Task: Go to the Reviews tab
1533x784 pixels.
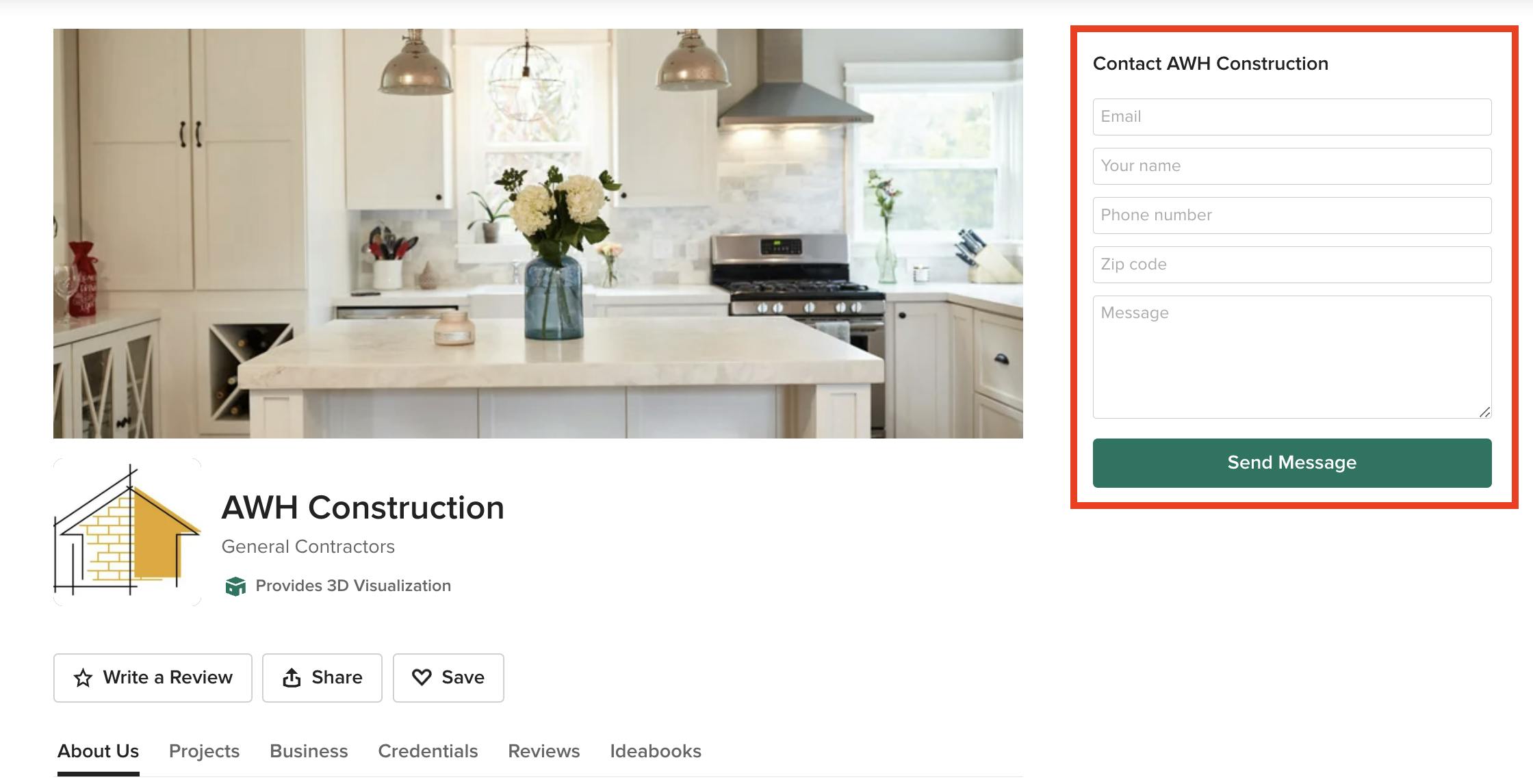Action: click(x=544, y=751)
